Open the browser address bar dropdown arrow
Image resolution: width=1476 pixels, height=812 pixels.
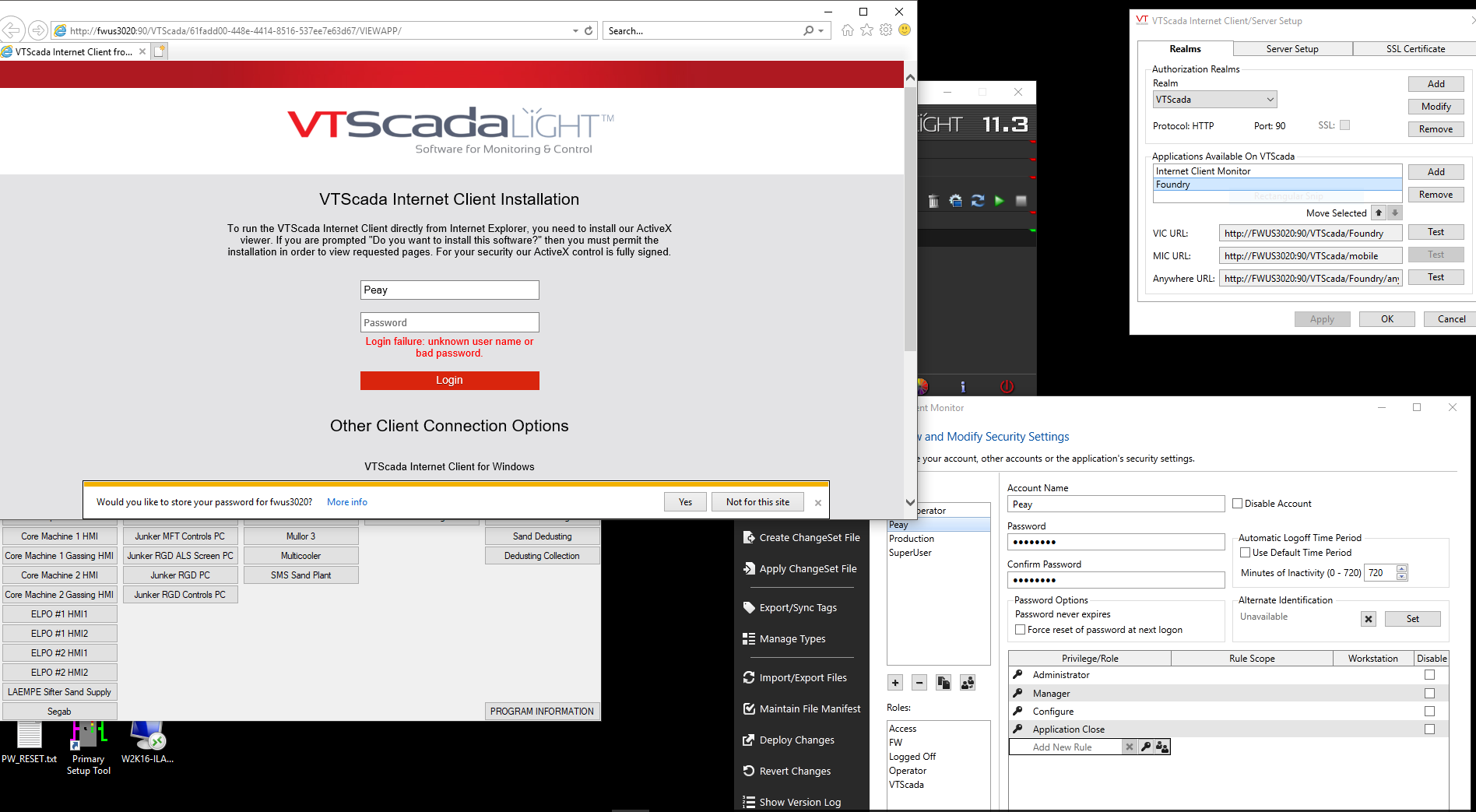pos(575,31)
